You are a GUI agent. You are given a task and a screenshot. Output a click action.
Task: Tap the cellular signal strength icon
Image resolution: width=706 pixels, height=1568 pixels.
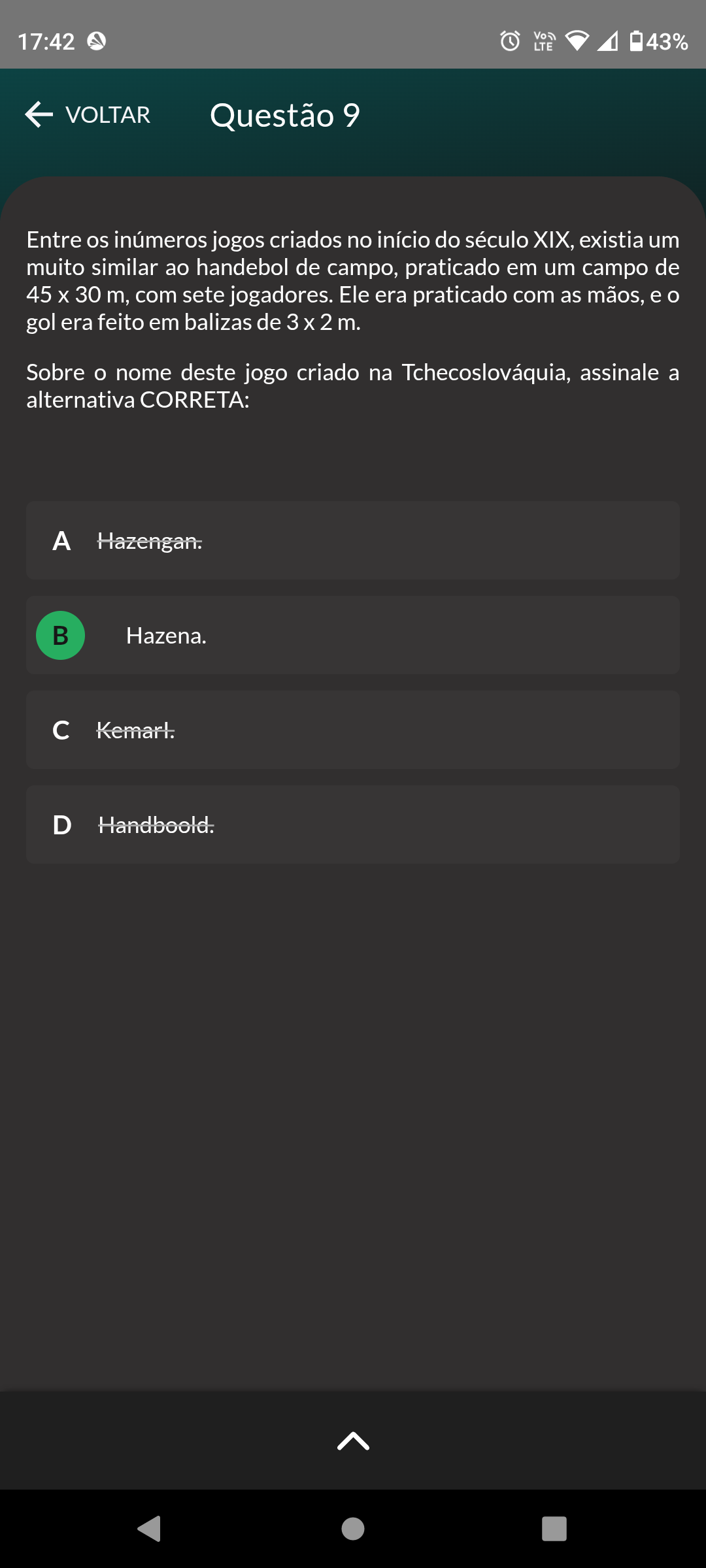tap(607, 41)
